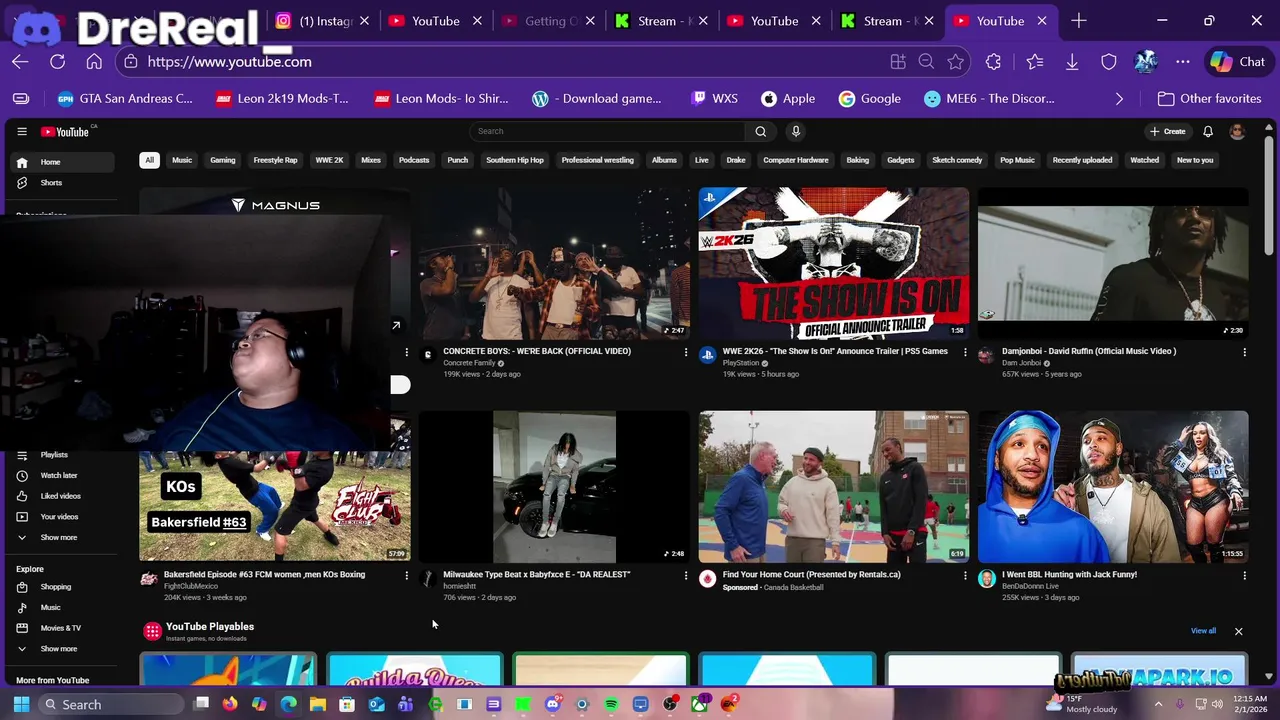Select the Freestyle Rap filter chip
Screen dimensions: 1280x720
(x=275, y=160)
